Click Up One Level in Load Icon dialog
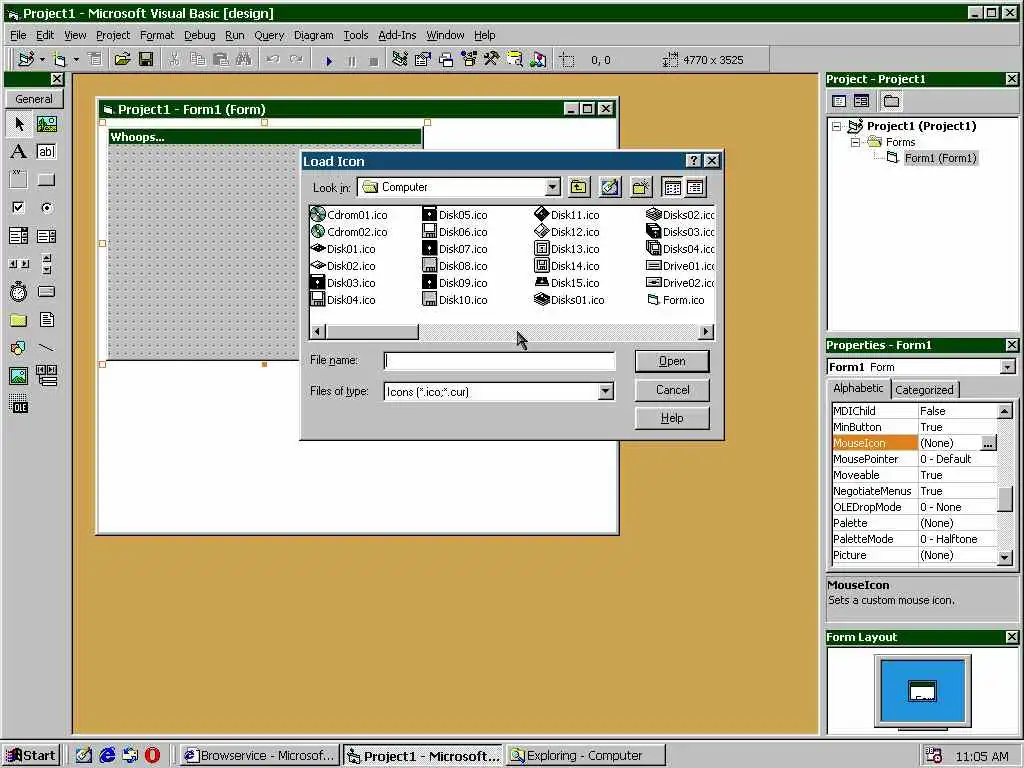The height and width of the screenshot is (768, 1024). coord(578,187)
